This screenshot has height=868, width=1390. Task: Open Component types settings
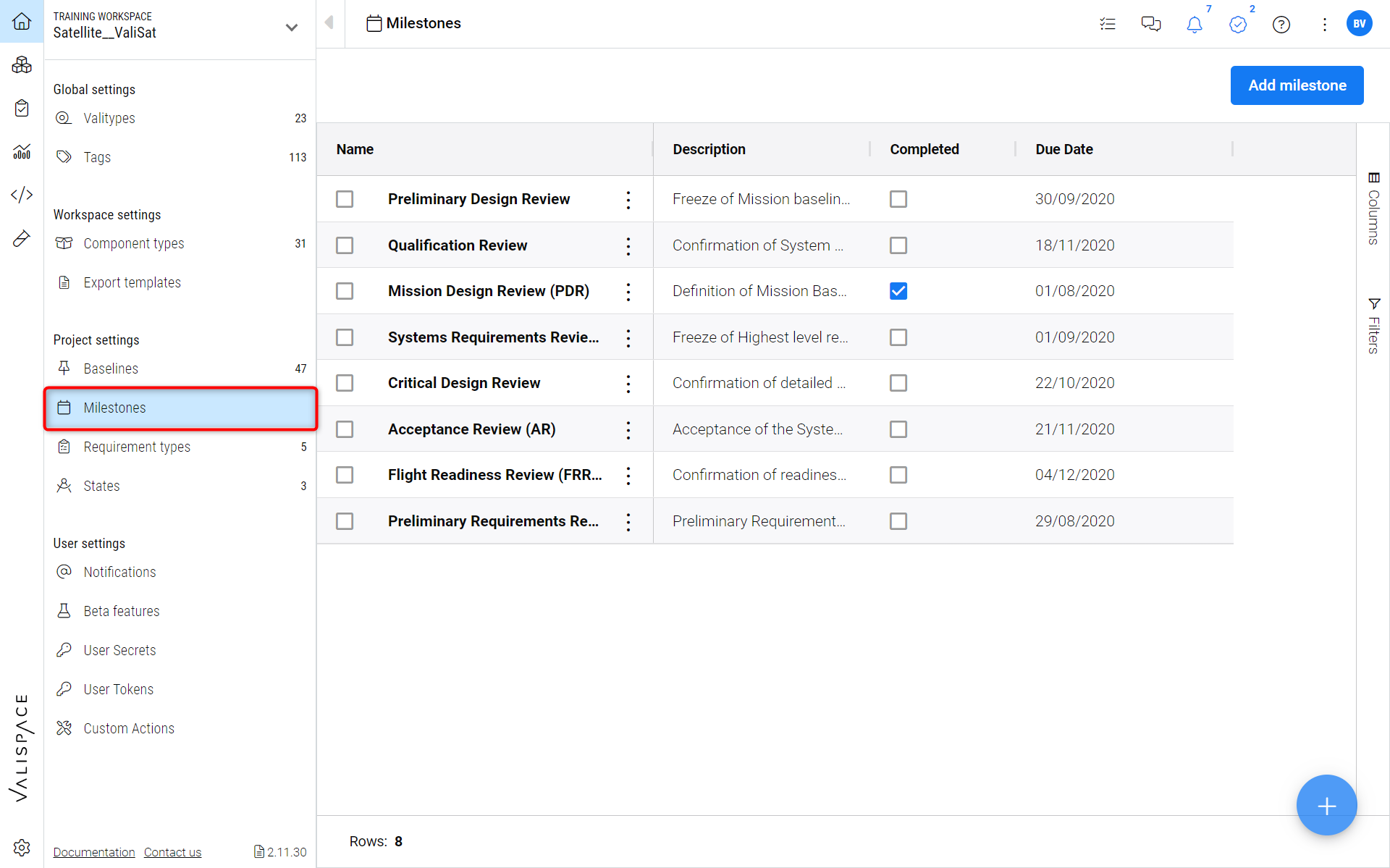(x=180, y=243)
